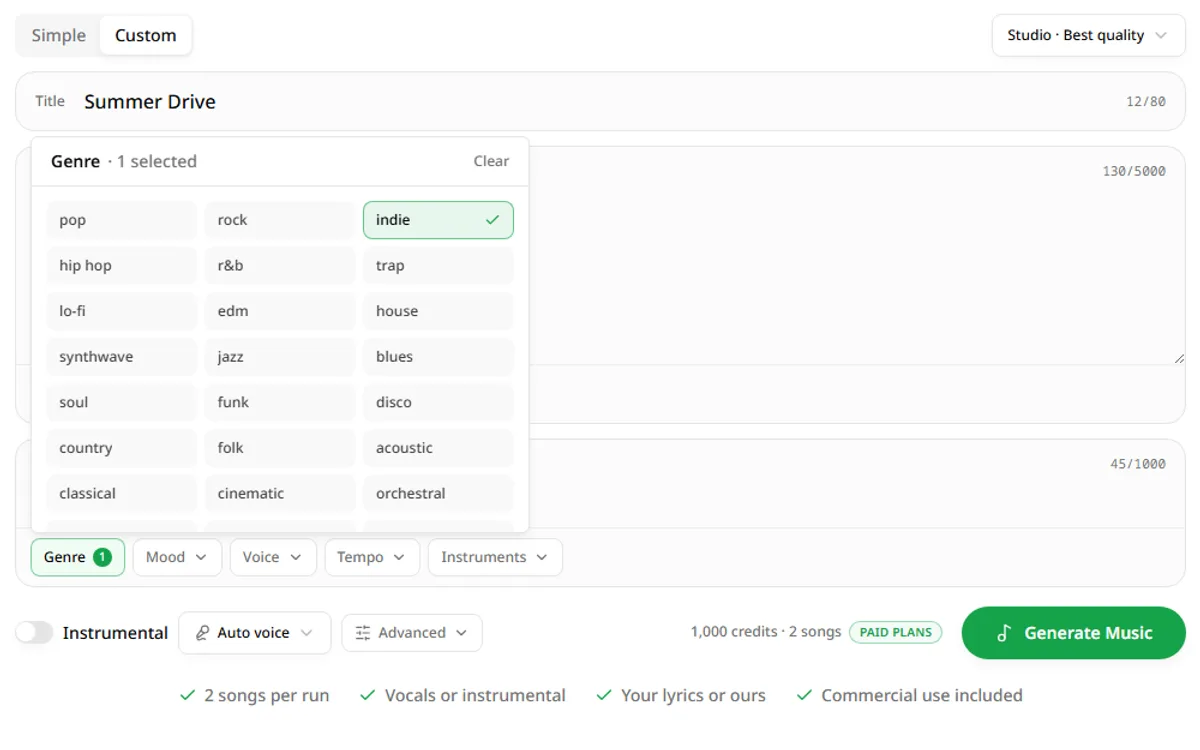This screenshot has width=1200, height=750.
Task: Switch to the Simple tab
Action: 59,35
